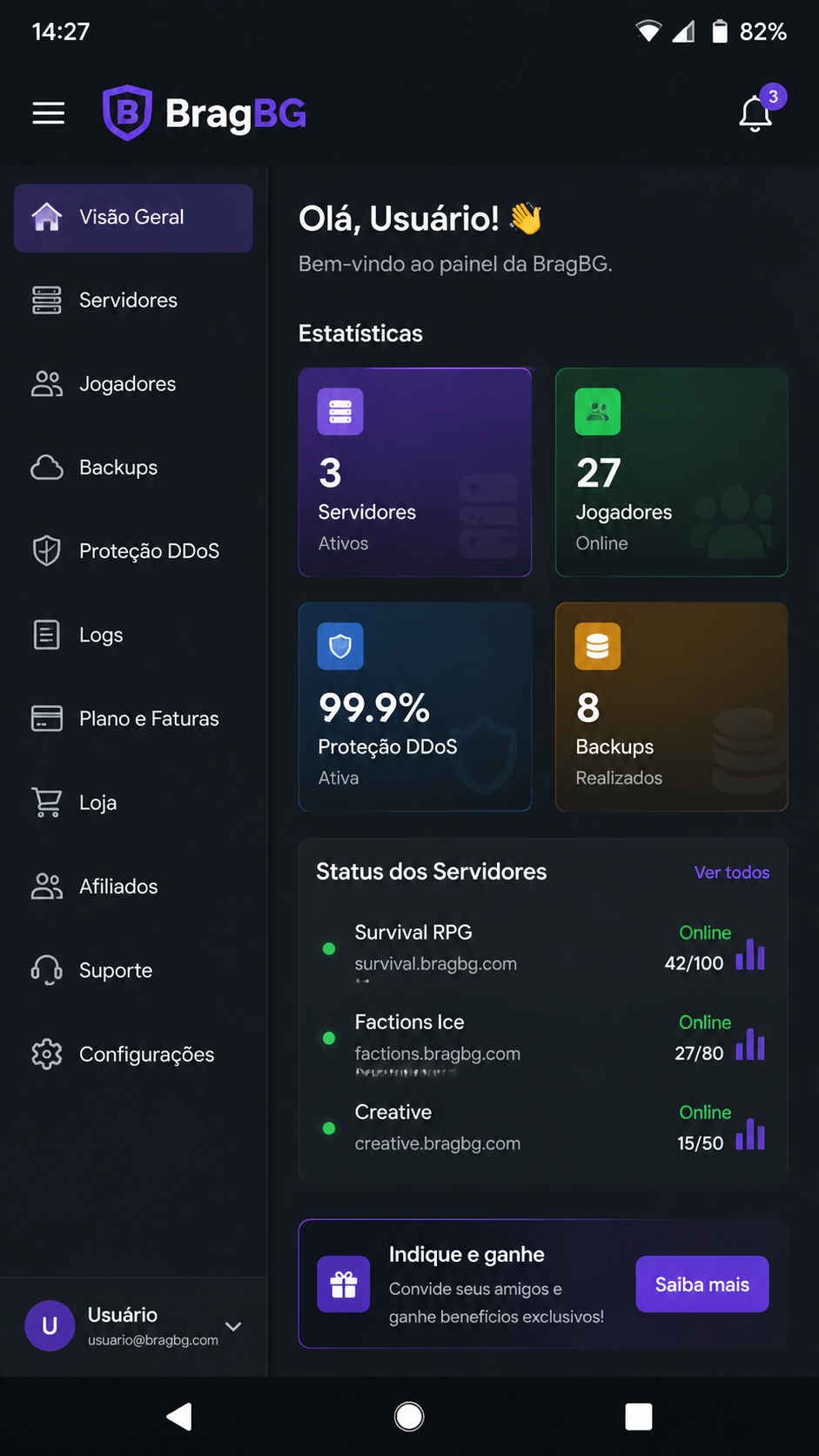Select Visão Geral in the sidebar

click(x=133, y=218)
